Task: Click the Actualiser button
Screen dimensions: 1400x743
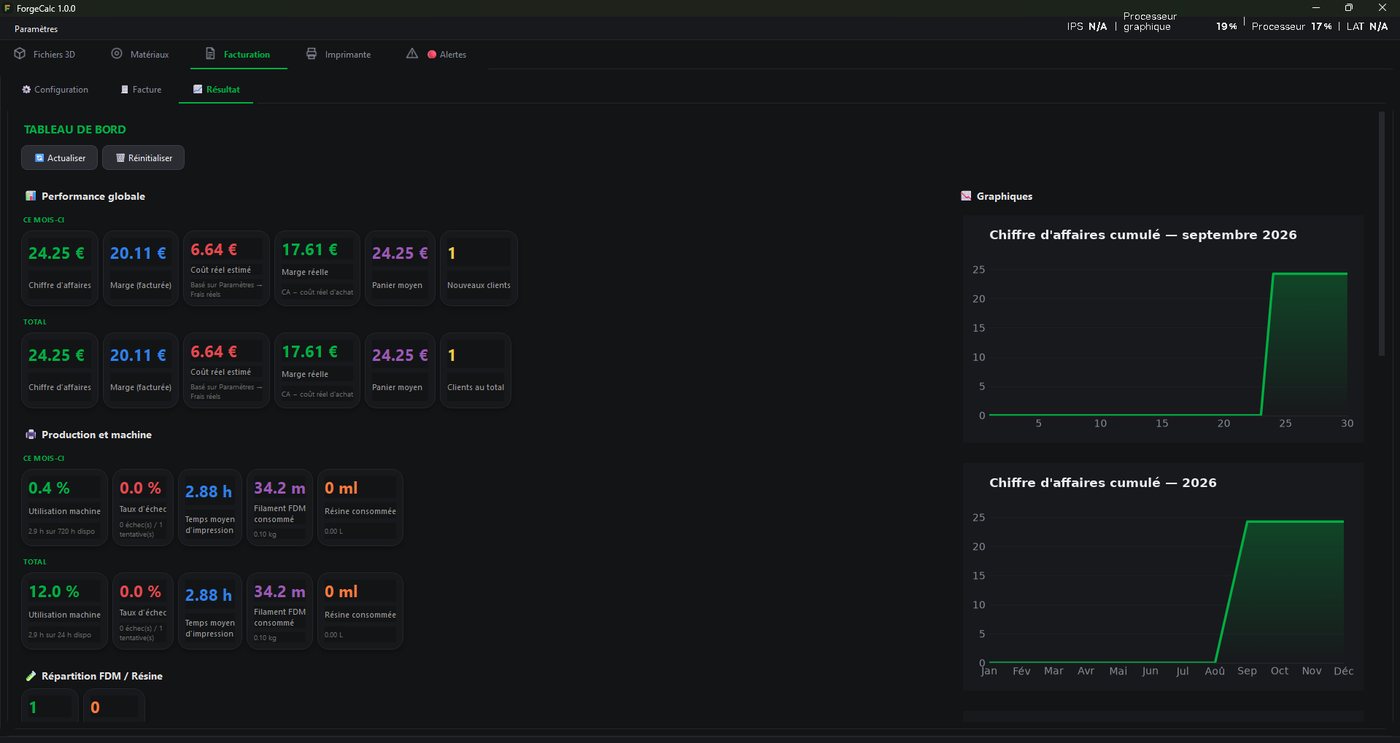Action: tap(60, 158)
